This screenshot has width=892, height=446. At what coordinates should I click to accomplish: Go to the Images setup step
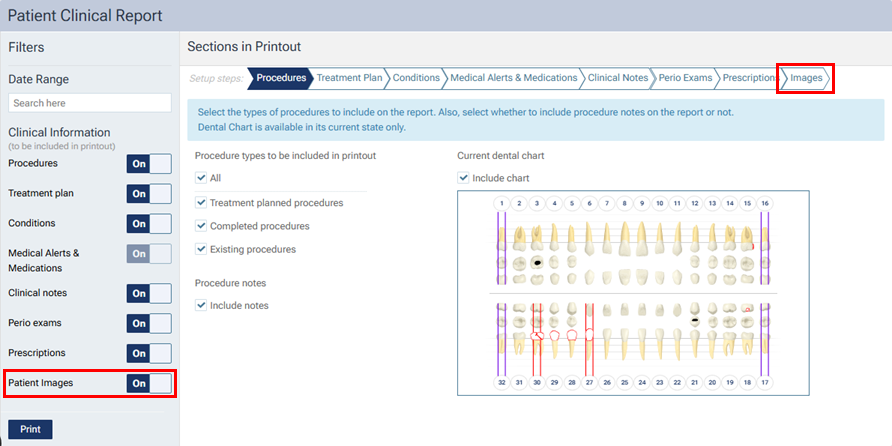[806, 78]
